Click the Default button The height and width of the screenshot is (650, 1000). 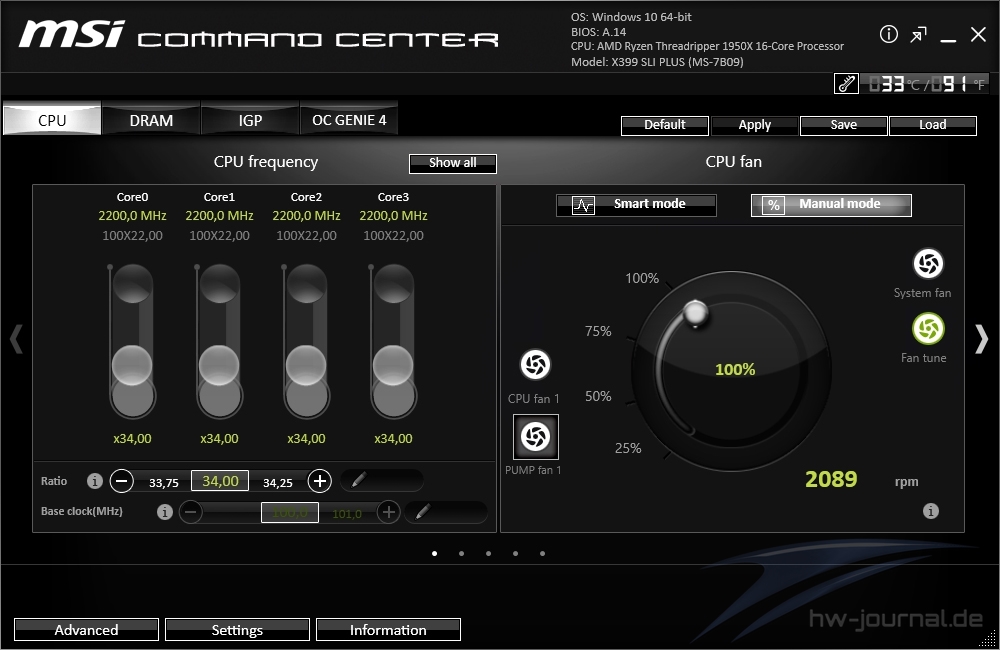[665, 125]
